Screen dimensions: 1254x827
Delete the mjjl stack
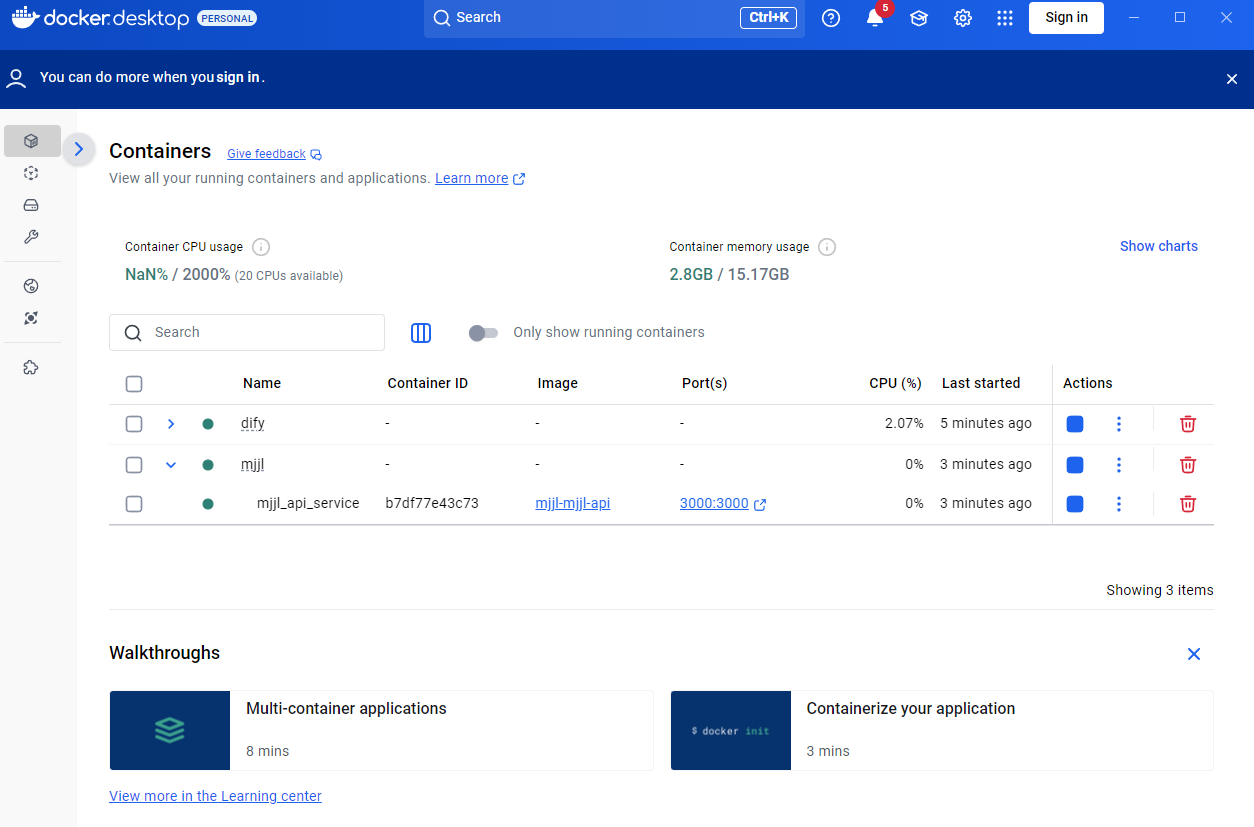point(1188,465)
